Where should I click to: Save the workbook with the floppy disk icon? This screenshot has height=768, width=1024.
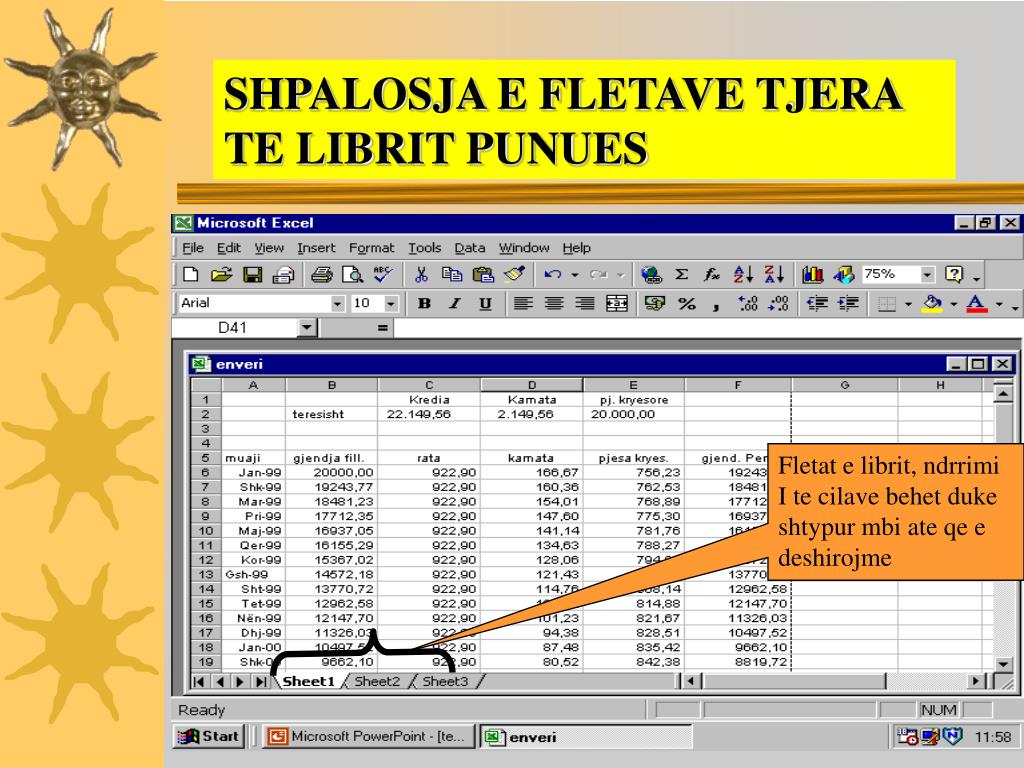[x=253, y=274]
